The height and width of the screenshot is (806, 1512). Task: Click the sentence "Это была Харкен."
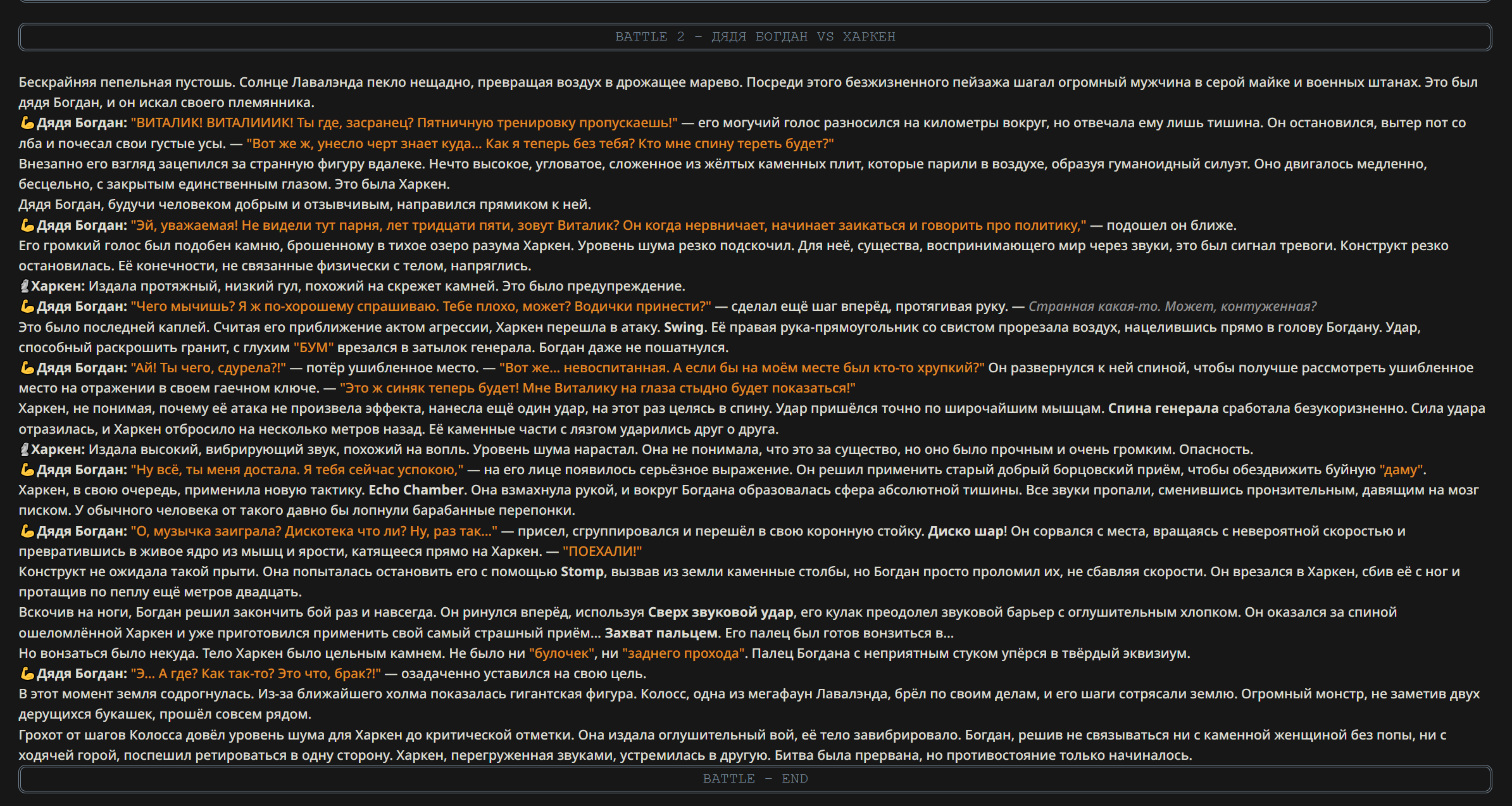click(392, 184)
